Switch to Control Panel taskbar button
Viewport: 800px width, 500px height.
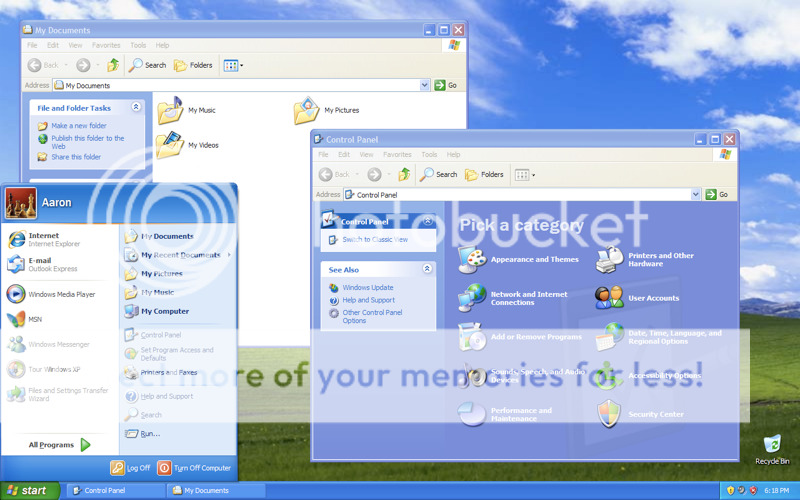[115, 491]
